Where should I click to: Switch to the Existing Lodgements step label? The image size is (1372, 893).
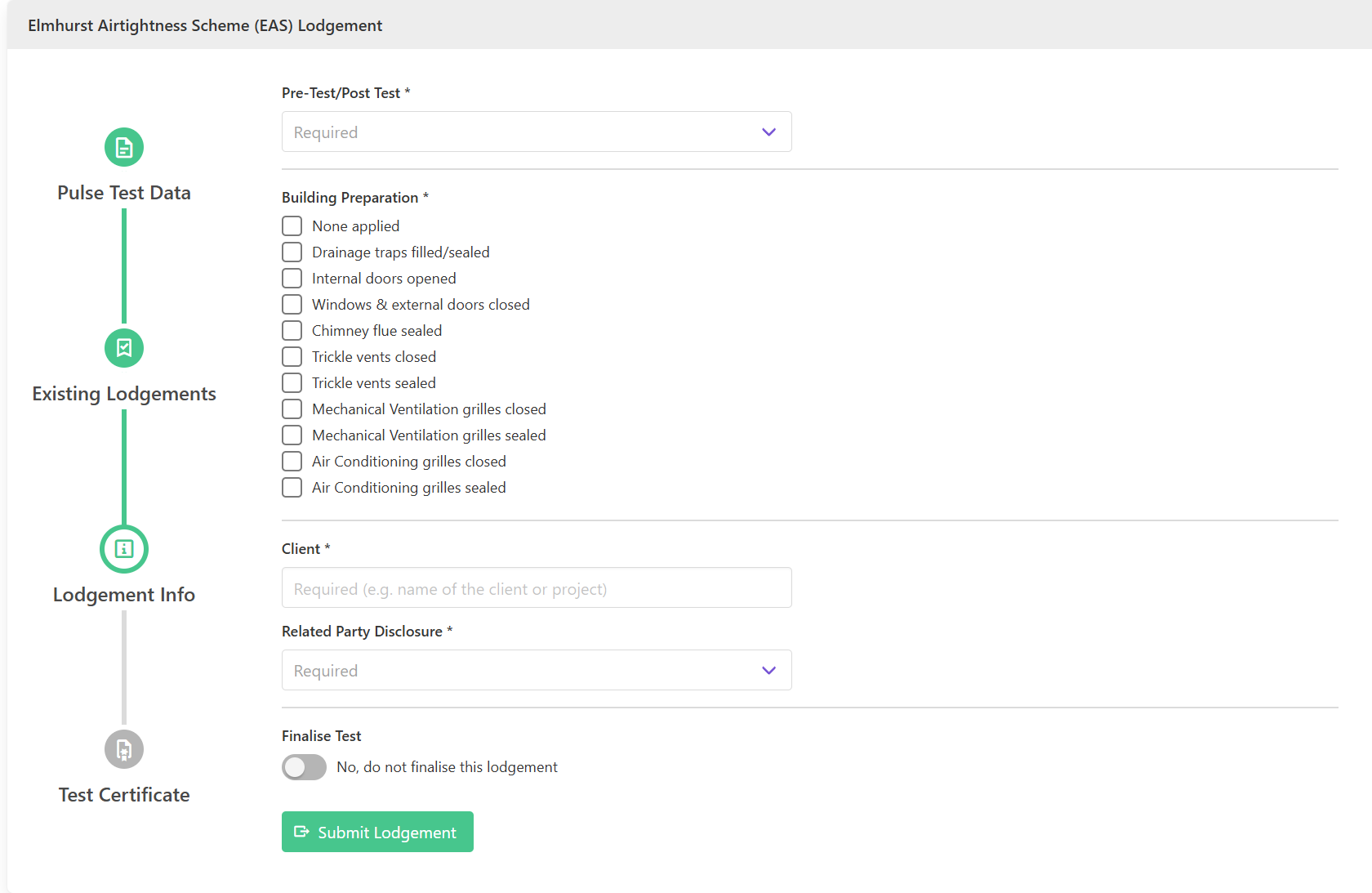pyautogui.click(x=124, y=394)
